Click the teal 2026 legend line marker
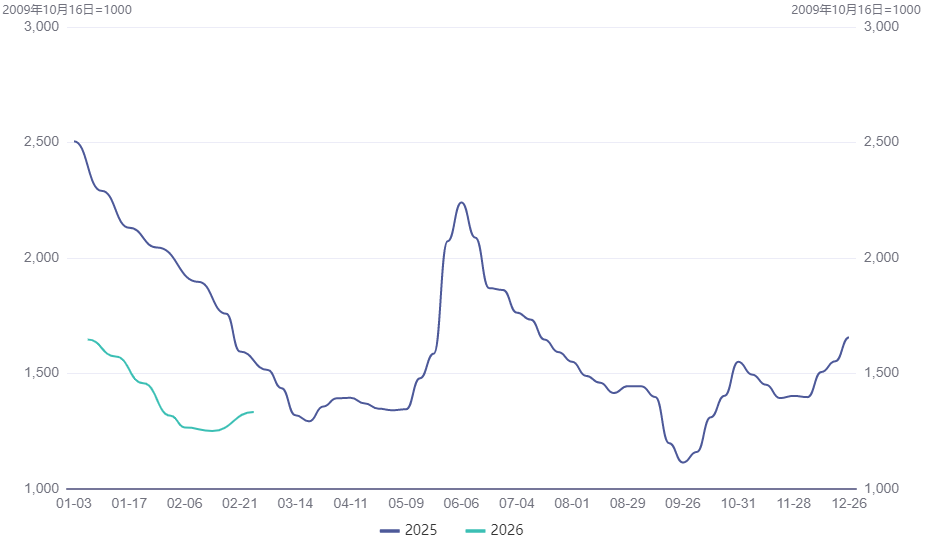This screenshot has width=926, height=550. click(476, 530)
